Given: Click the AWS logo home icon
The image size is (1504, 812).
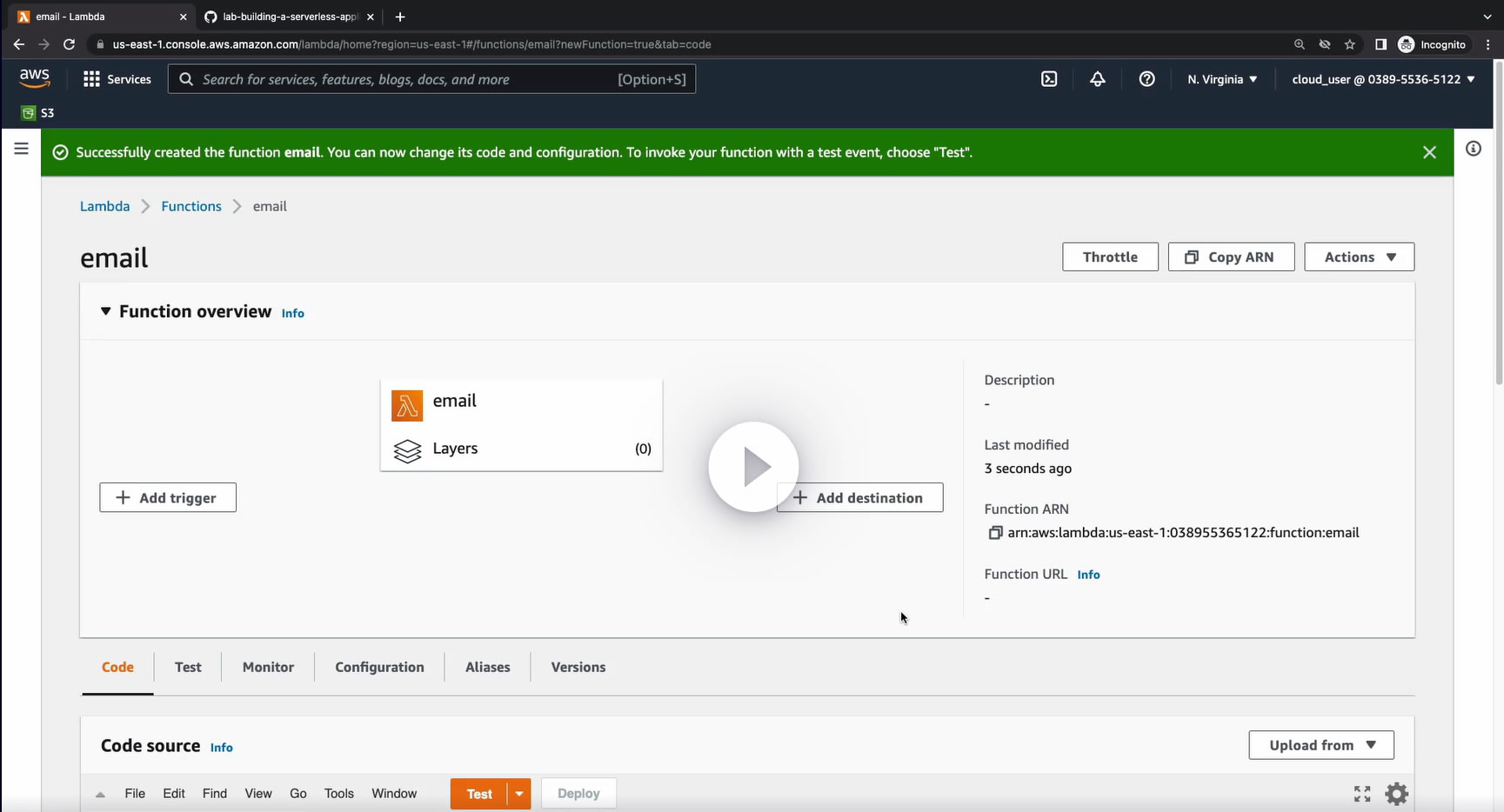Looking at the screenshot, I should tap(35, 78).
